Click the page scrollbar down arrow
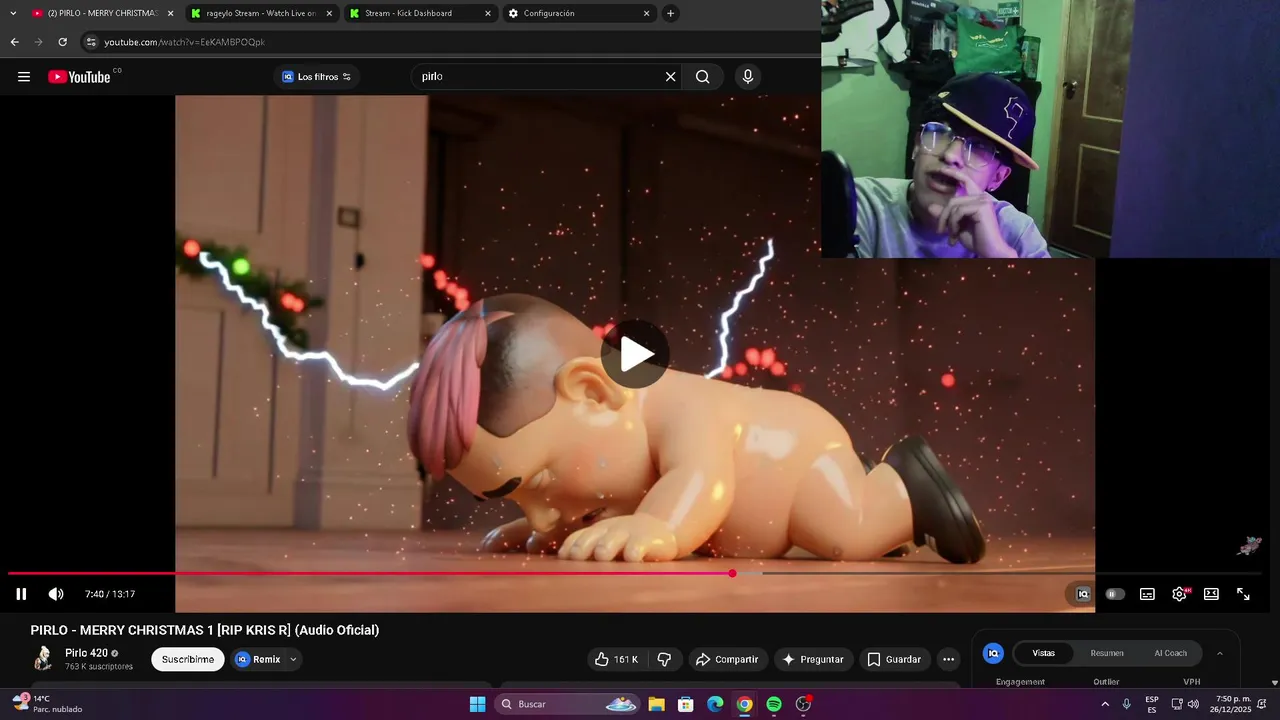The width and height of the screenshot is (1280, 720). point(1274,683)
